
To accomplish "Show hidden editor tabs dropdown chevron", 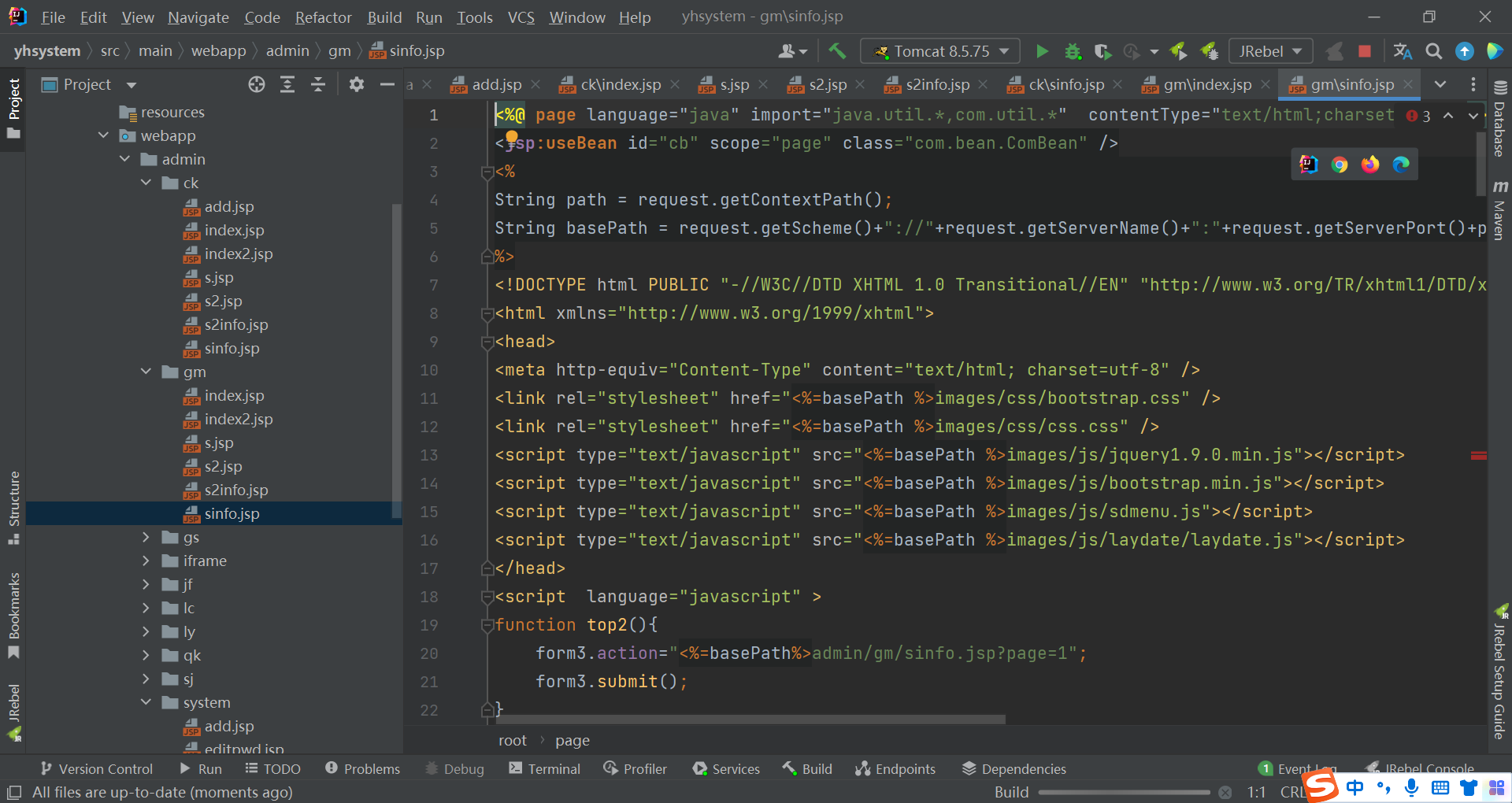I will pos(1440,84).
